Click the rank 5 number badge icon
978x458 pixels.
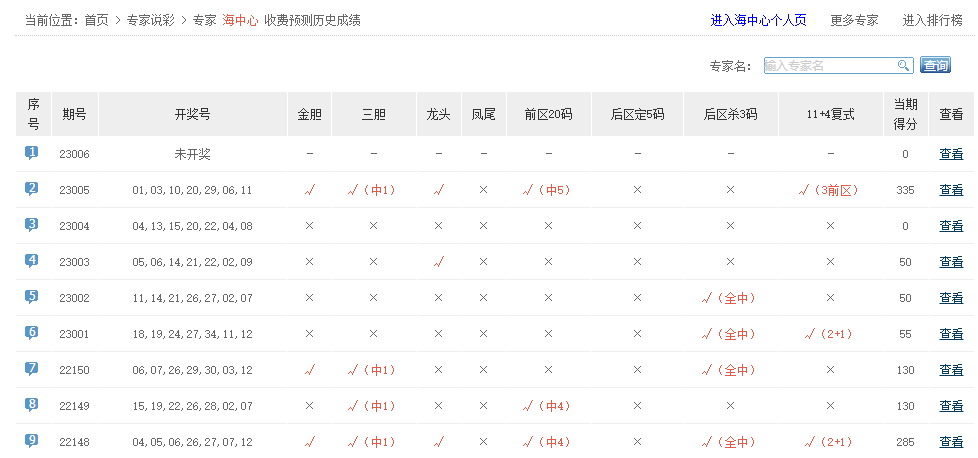click(x=32, y=297)
